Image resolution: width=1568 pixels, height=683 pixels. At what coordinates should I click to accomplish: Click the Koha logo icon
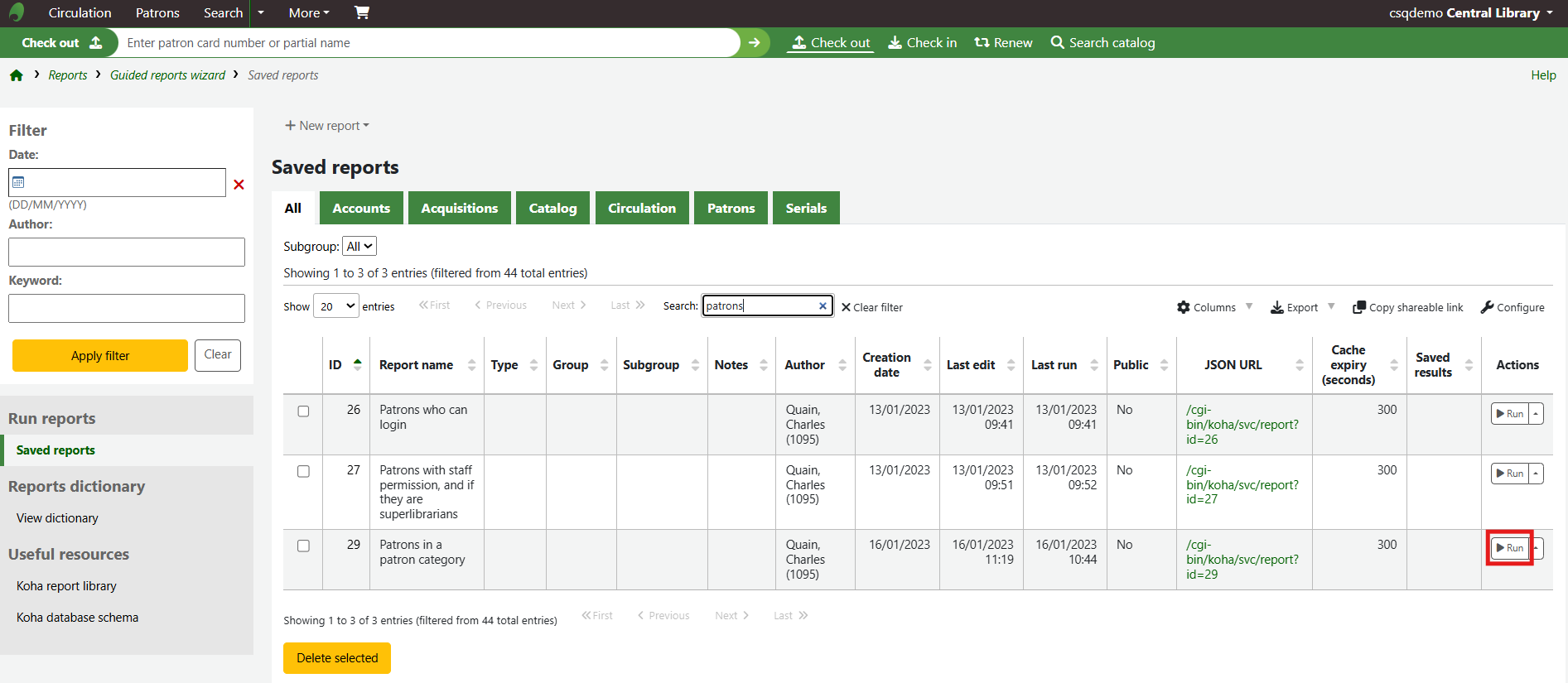[17, 12]
